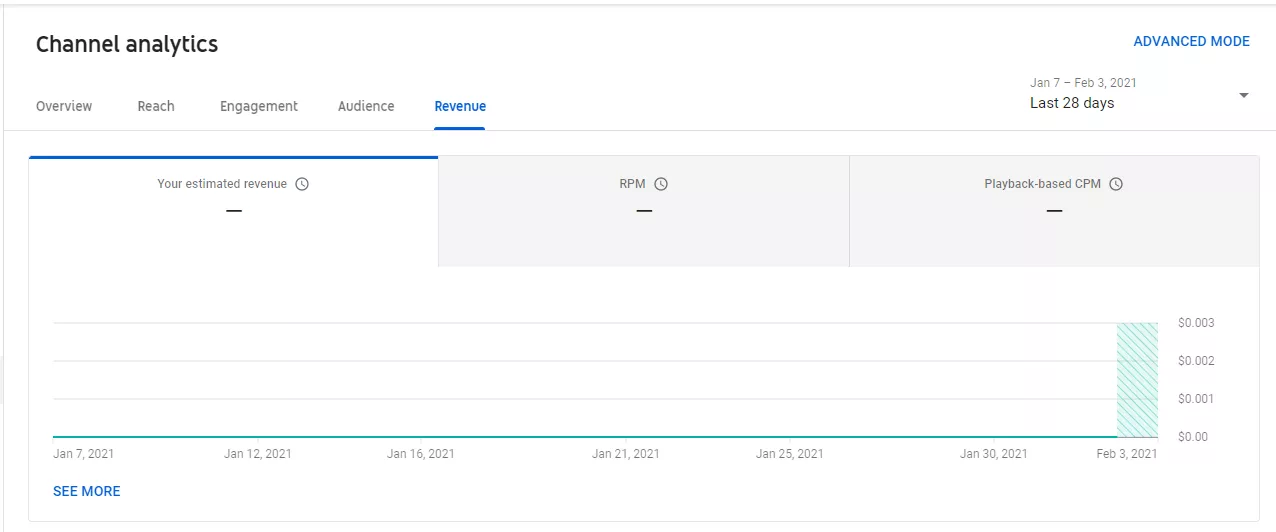Click the clock icon beside Playback-based CPM
Viewport: 1276px width, 532px height.
[1116, 184]
